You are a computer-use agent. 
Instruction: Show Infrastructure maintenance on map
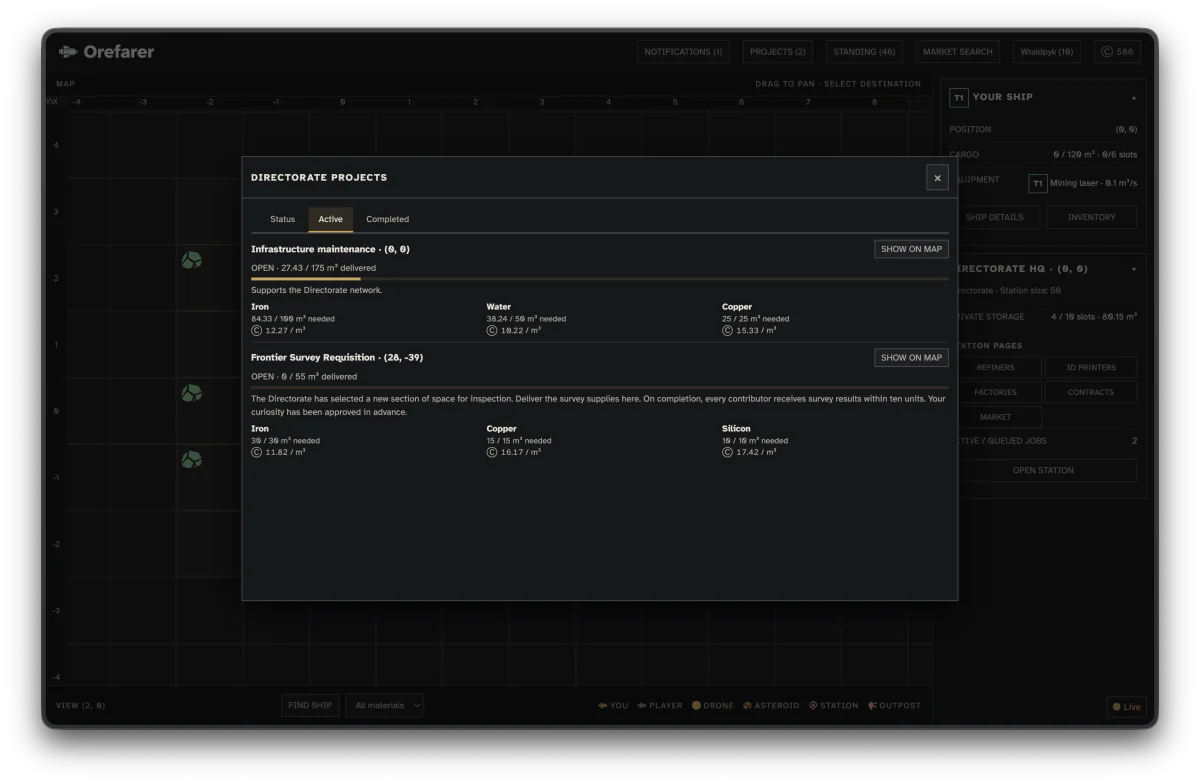pyautogui.click(x=911, y=249)
